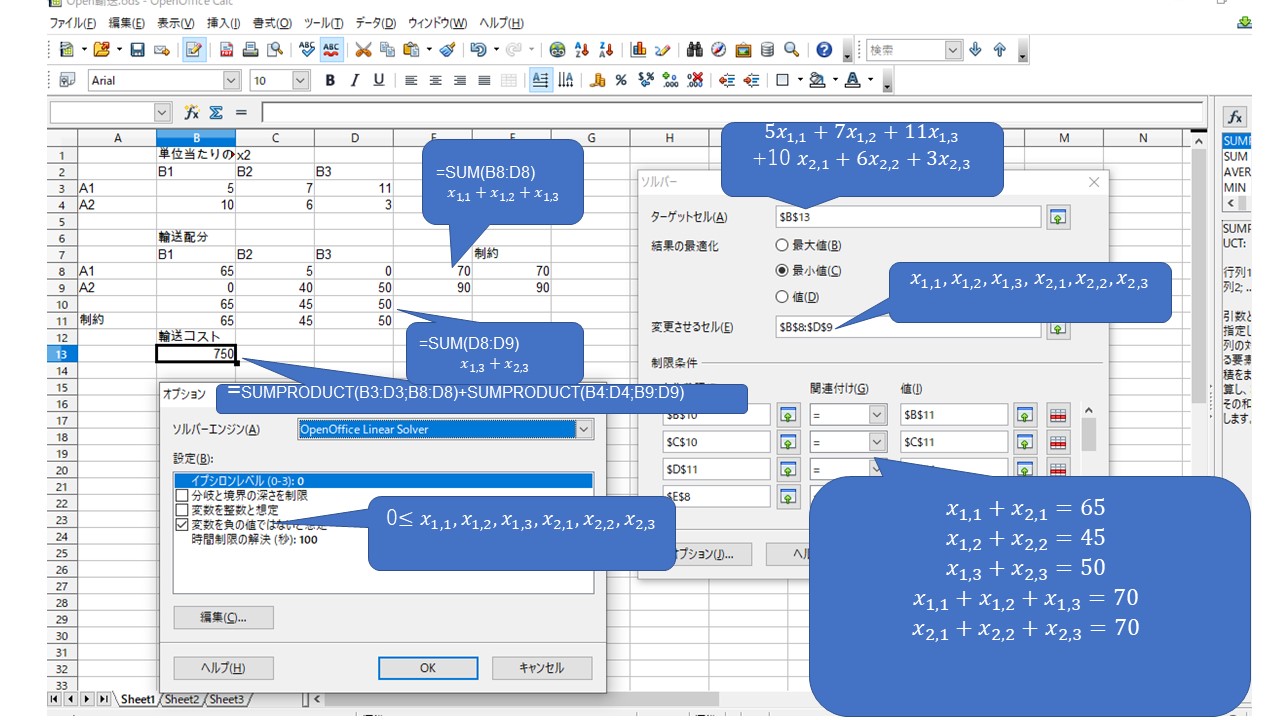Open the Insert Chart tool
1280x720 pixels.
point(638,49)
